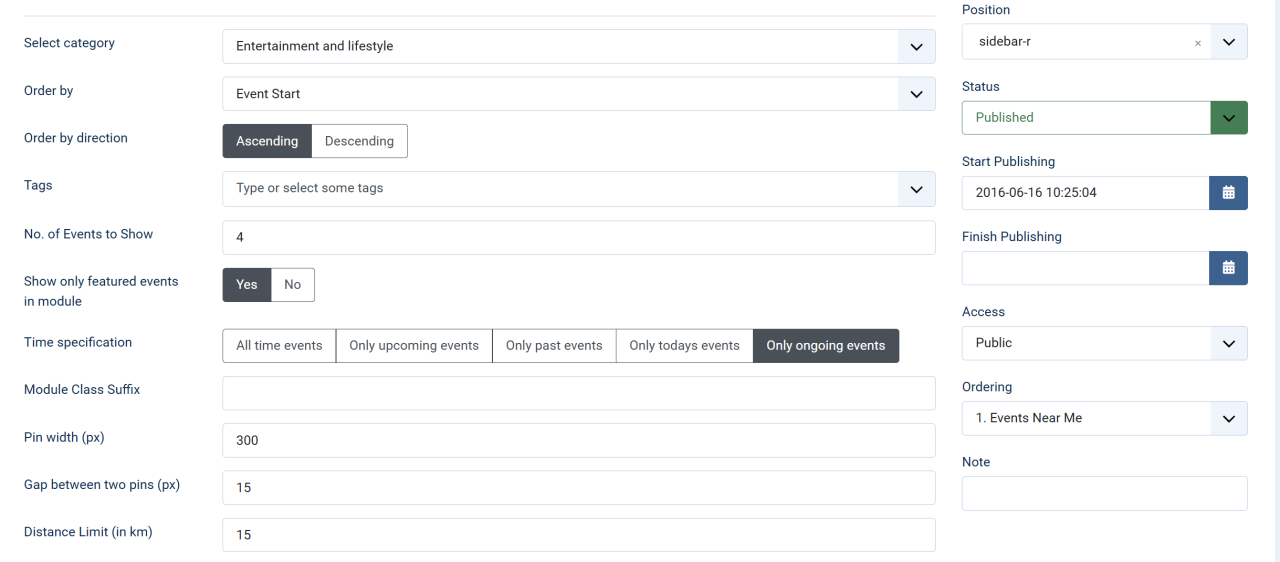Click the green Status dropdown arrow
The height and width of the screenshot is (562, 1280).
1229,118
